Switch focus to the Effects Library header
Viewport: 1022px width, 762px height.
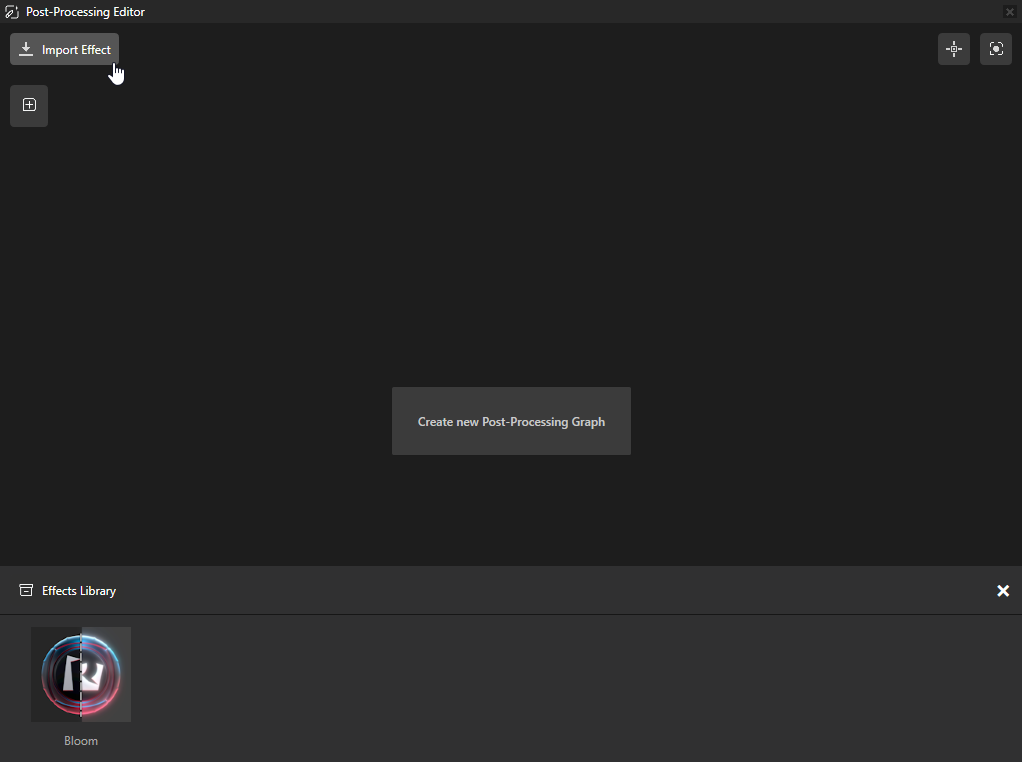(77, 590)
